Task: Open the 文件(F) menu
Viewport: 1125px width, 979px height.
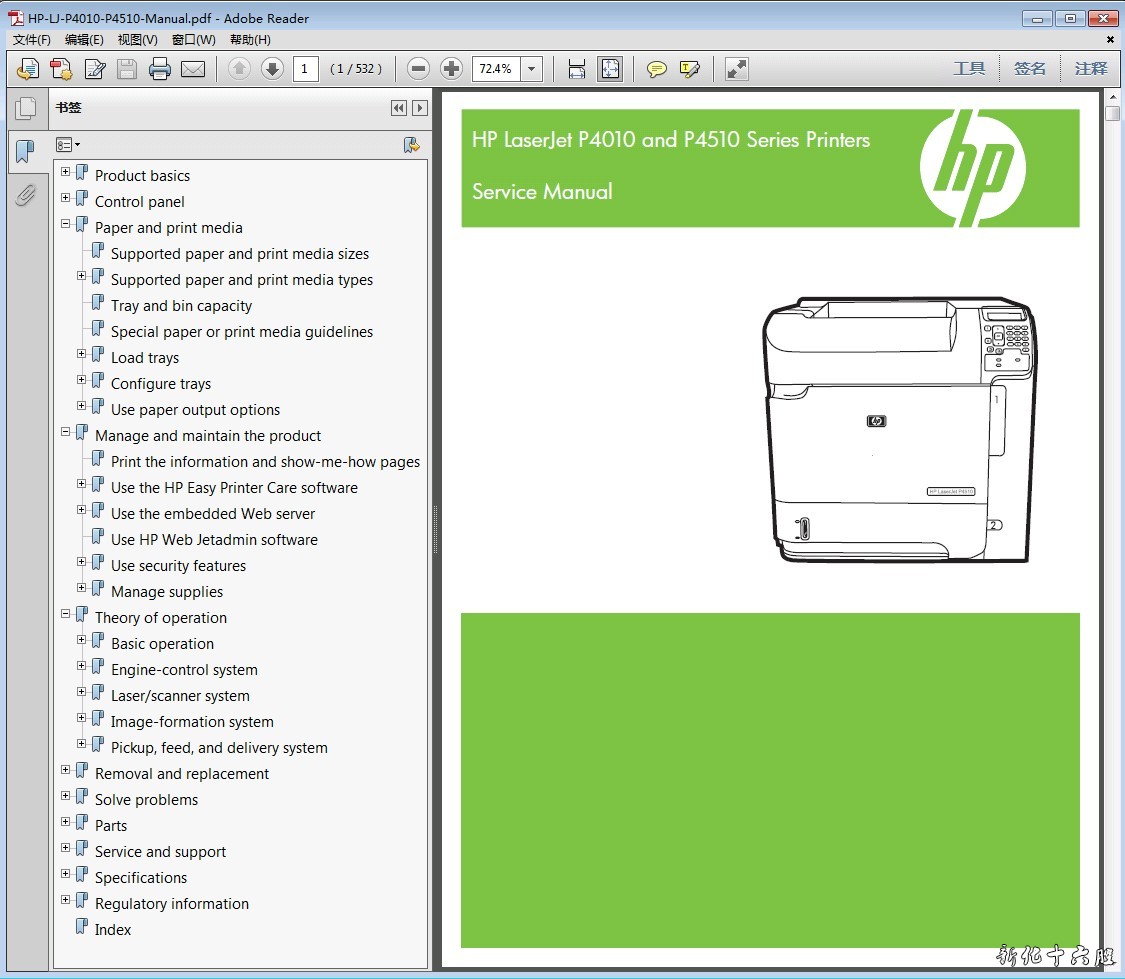Action: pos(31,40)
